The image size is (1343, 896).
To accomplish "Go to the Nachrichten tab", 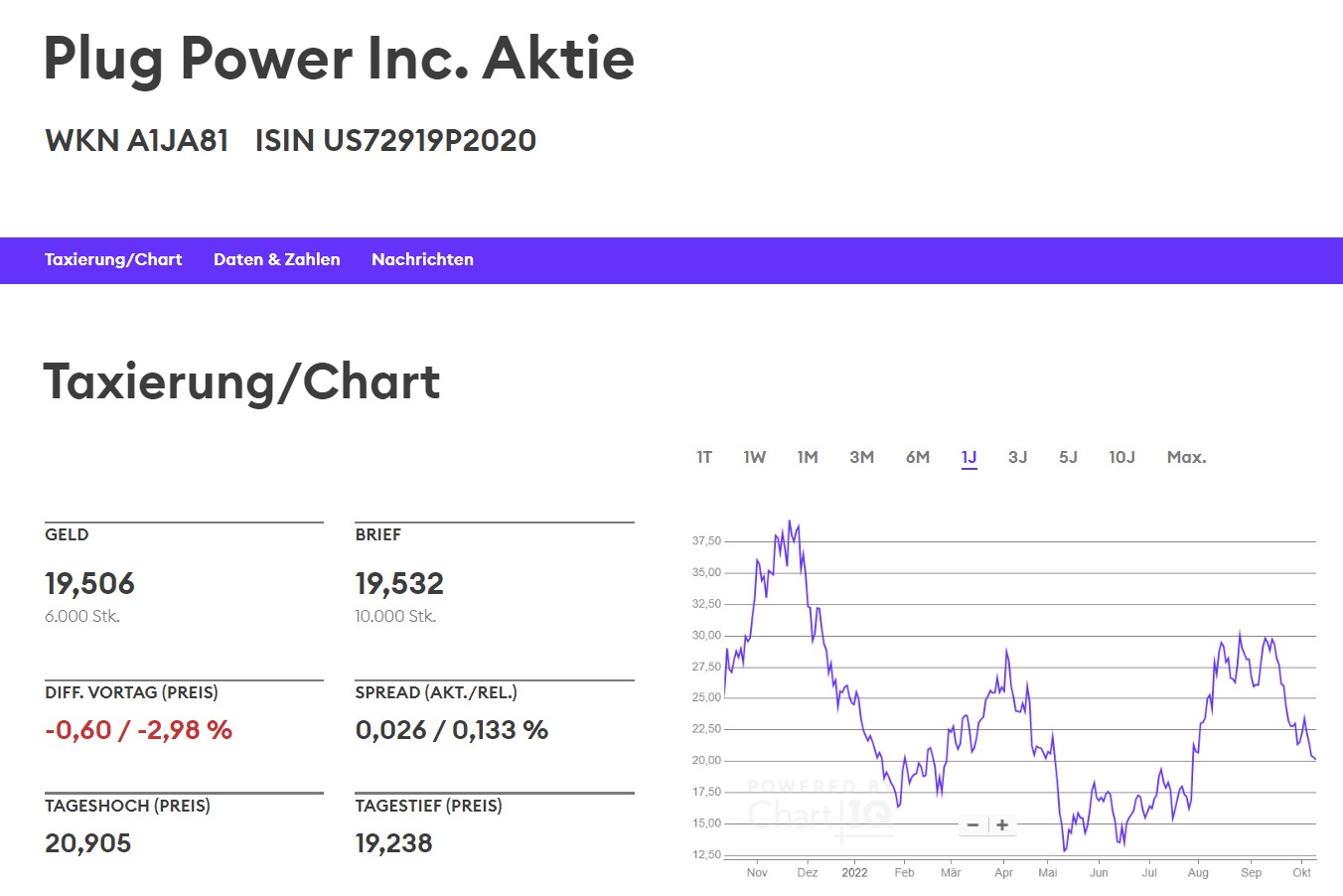I will (422, 260).
